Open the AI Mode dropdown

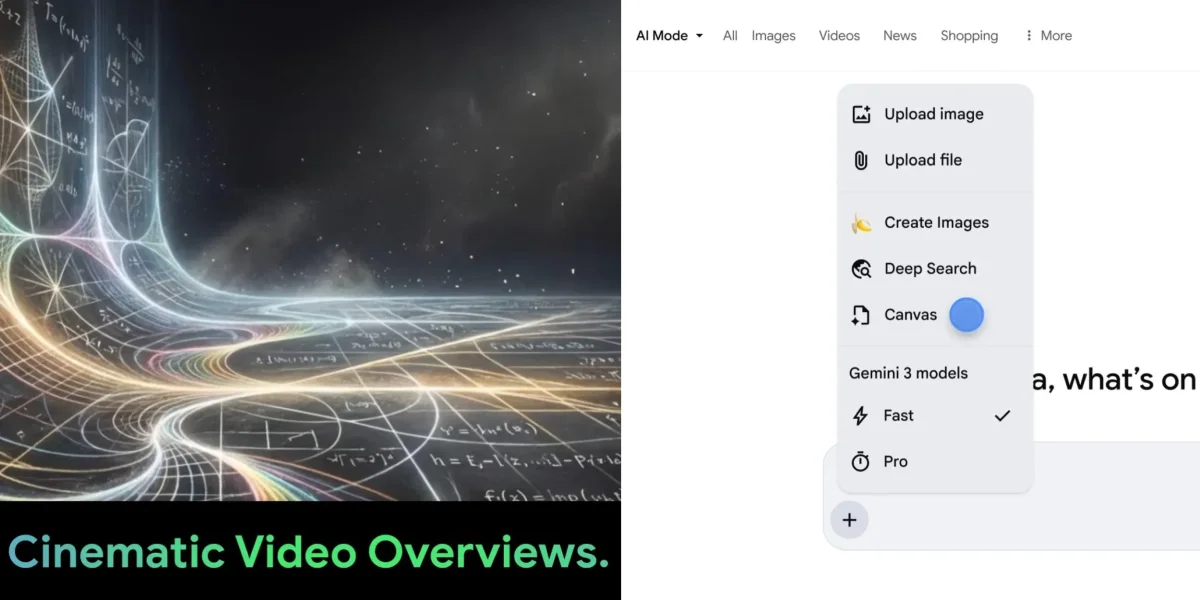(667, 35)
